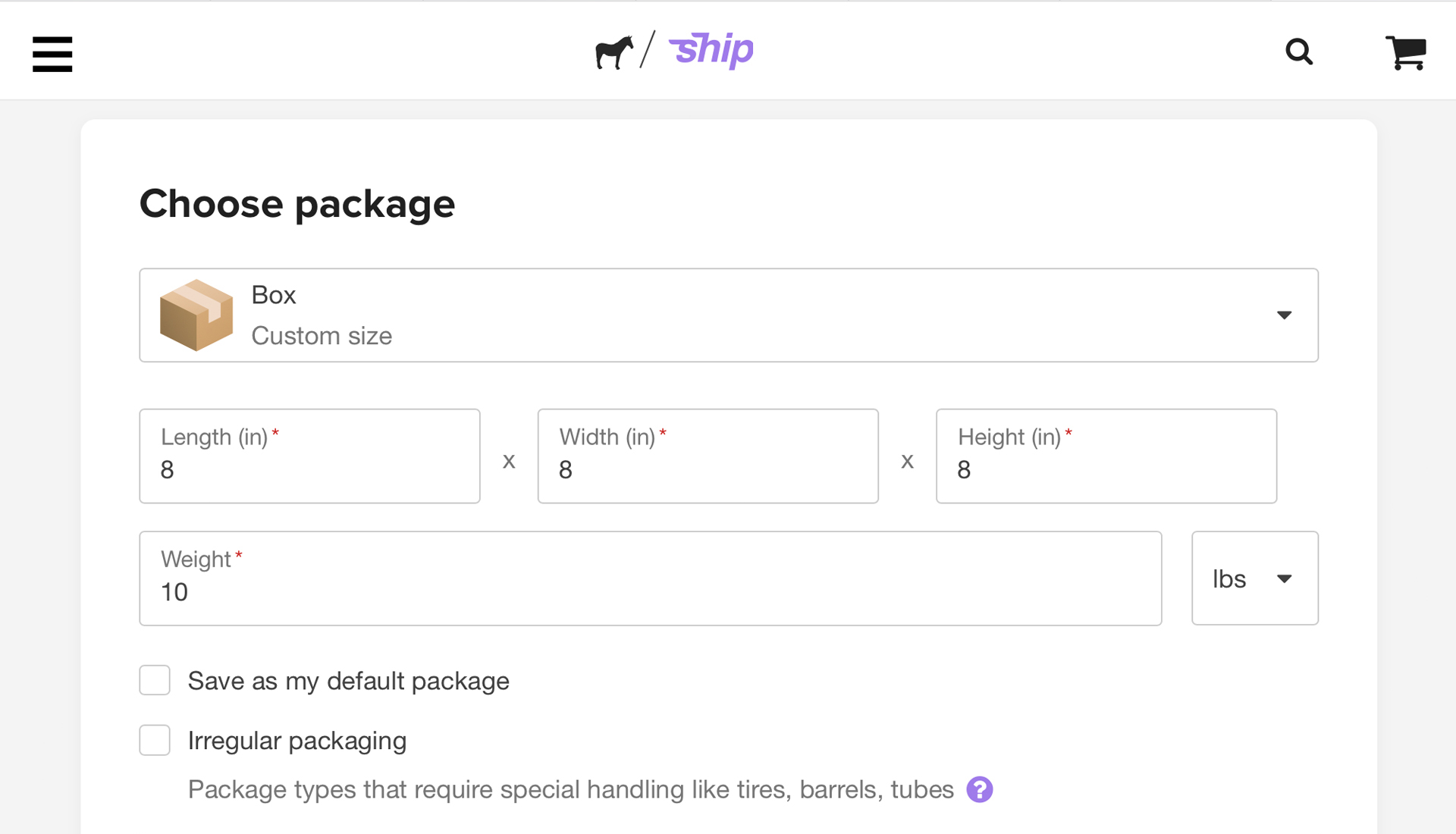Open the weight unit lbs dropdown
The height and width of the screenshot is (834, 1456).
pos(1254,578)
